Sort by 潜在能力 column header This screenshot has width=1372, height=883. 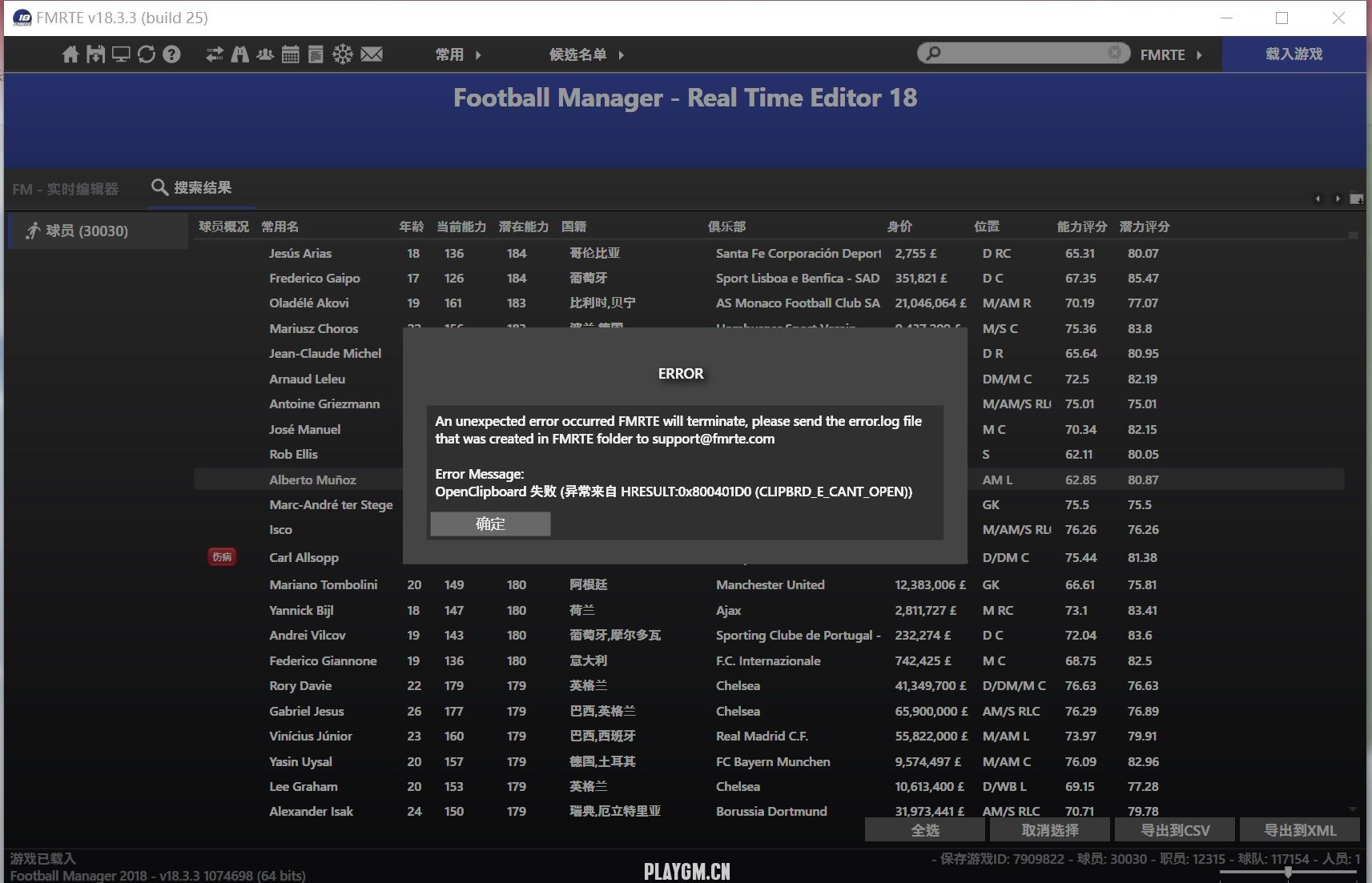[x=524, y=227]
